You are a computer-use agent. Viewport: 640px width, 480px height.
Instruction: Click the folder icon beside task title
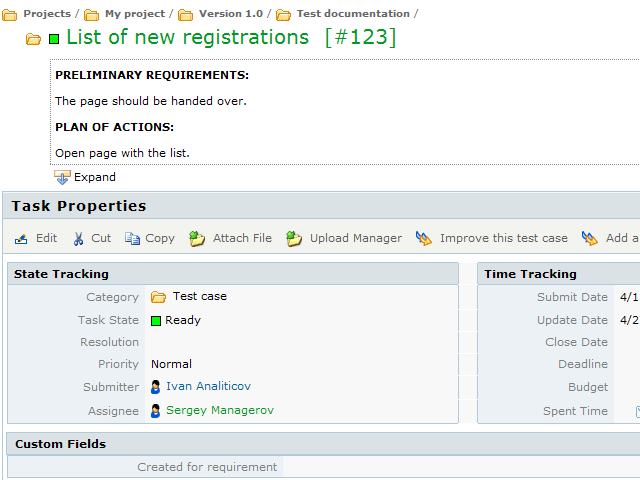click(x=34, y=39)
